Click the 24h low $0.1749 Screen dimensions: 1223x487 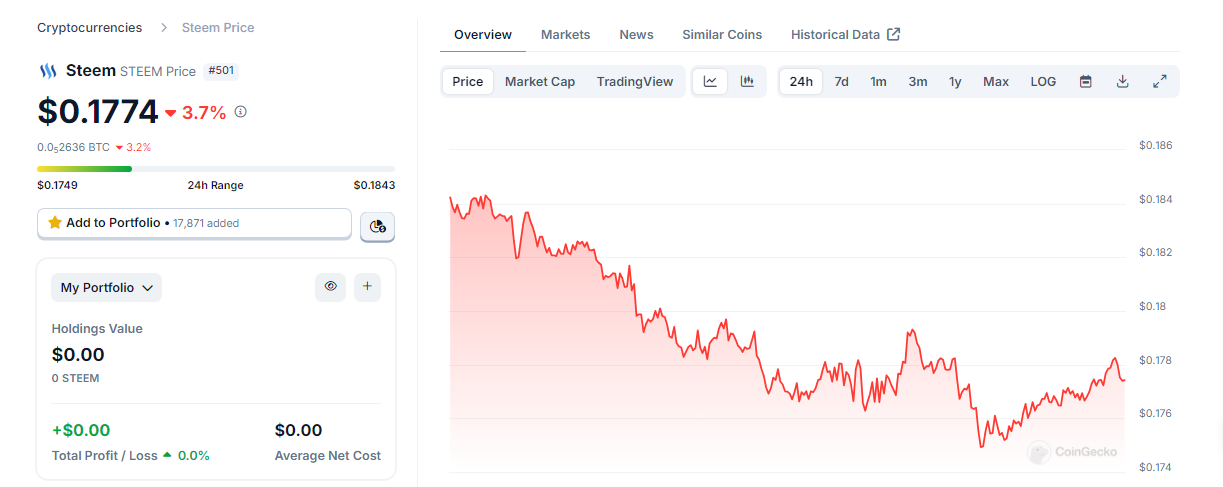[57, 185]
